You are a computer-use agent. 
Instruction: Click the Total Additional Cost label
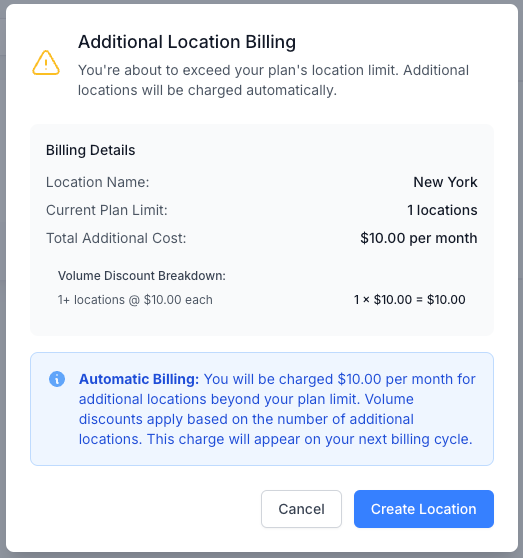(x=116, y=238)
